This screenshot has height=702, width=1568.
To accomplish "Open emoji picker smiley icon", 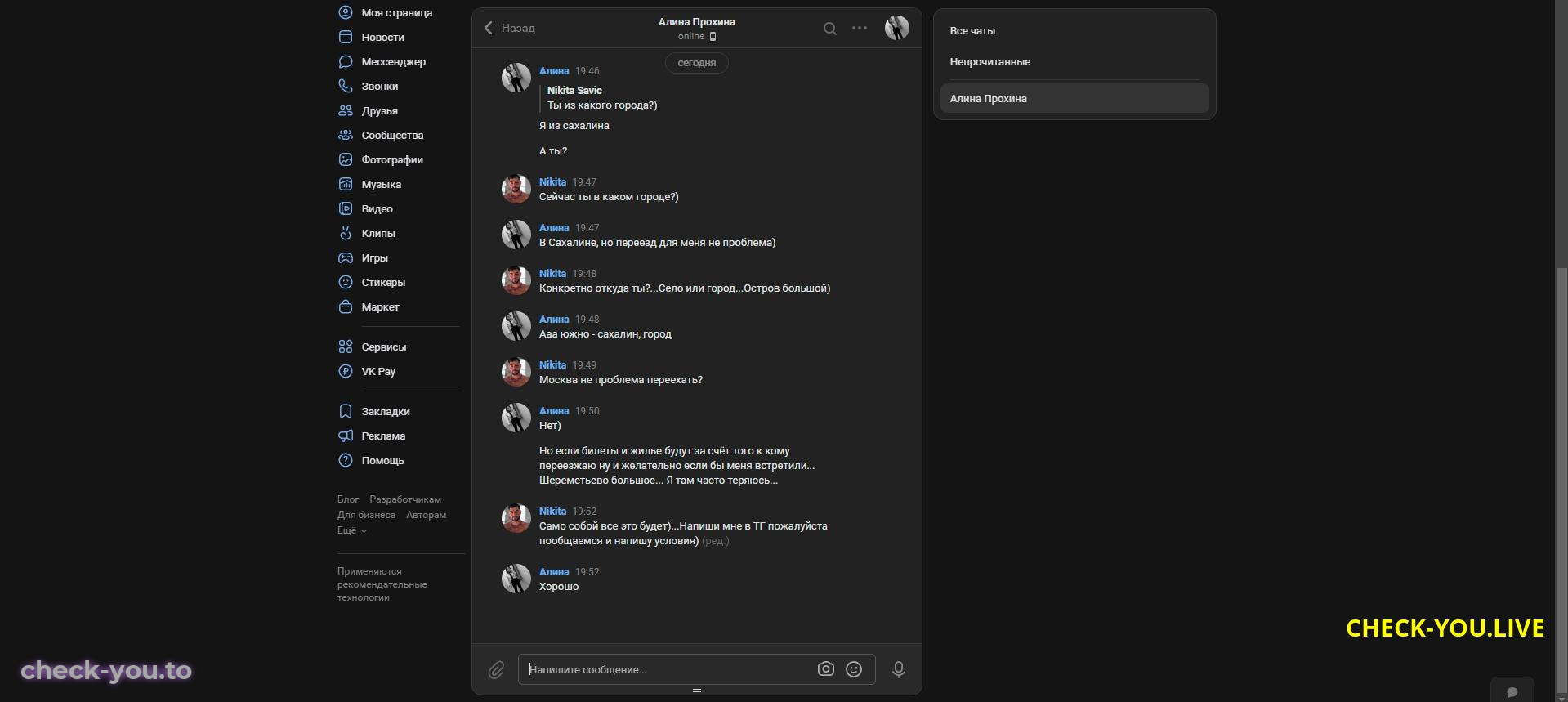I will pos(854,669).
